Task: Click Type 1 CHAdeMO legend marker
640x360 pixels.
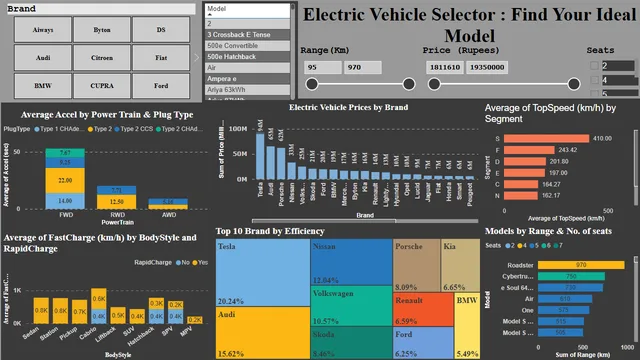Action: pyautogui.click(x=37, y=129)
